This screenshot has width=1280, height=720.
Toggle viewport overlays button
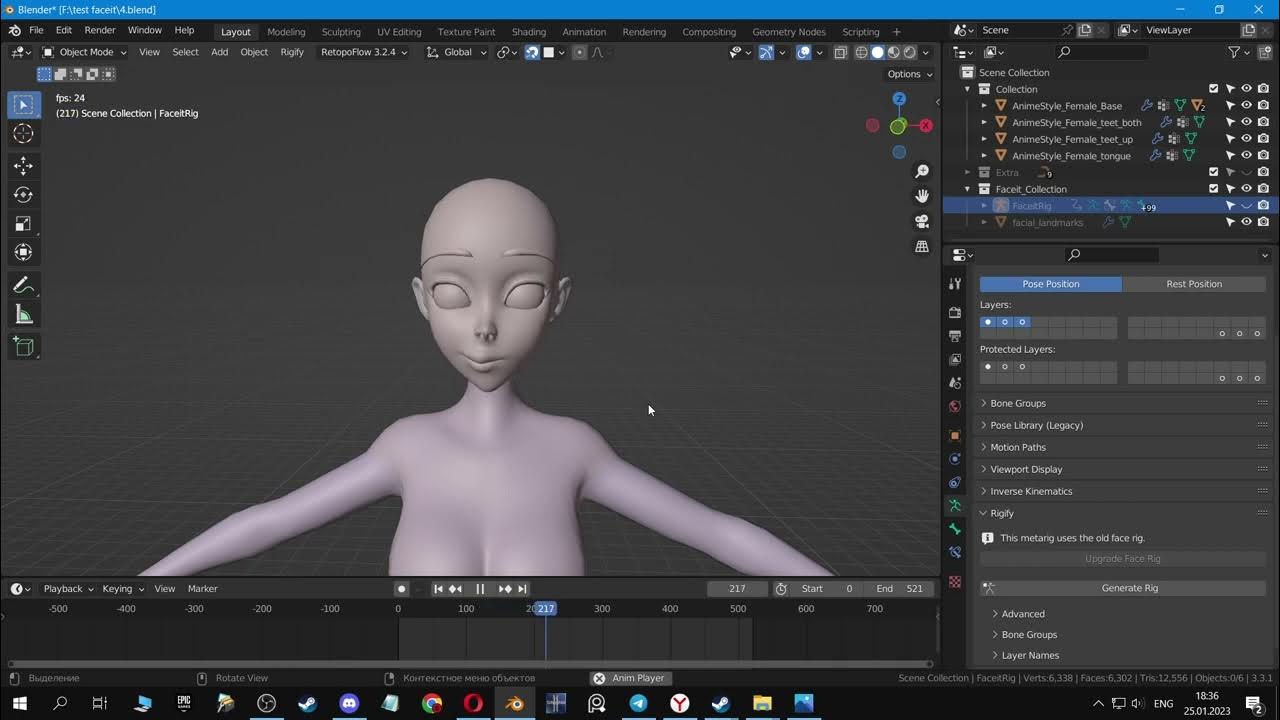click(804, 52)
